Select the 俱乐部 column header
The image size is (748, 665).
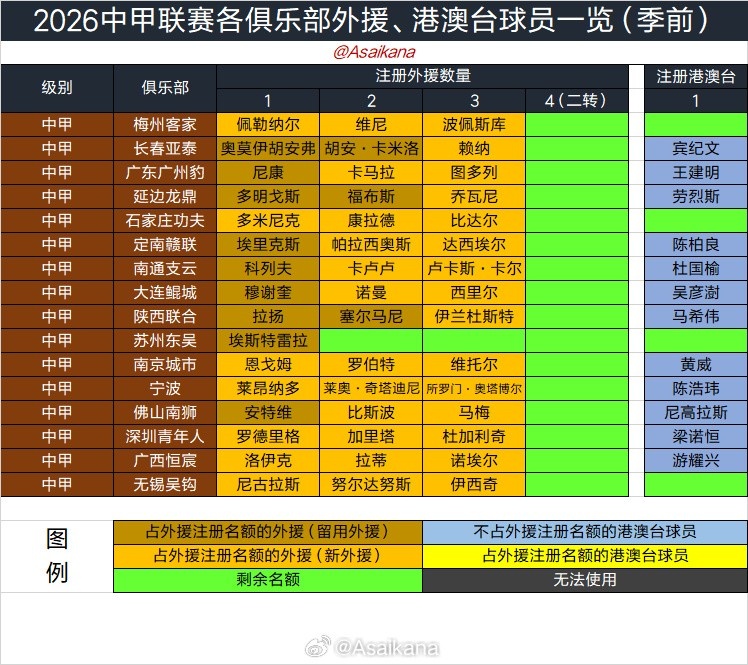click(x=165, y=88)
